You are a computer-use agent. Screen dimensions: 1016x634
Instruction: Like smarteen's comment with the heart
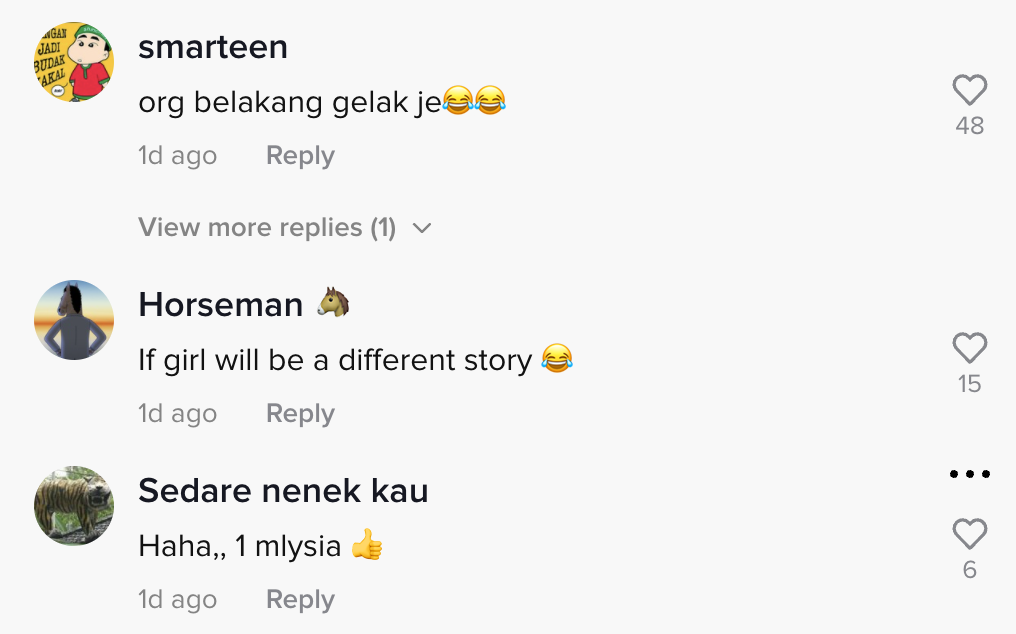(969, 91)
